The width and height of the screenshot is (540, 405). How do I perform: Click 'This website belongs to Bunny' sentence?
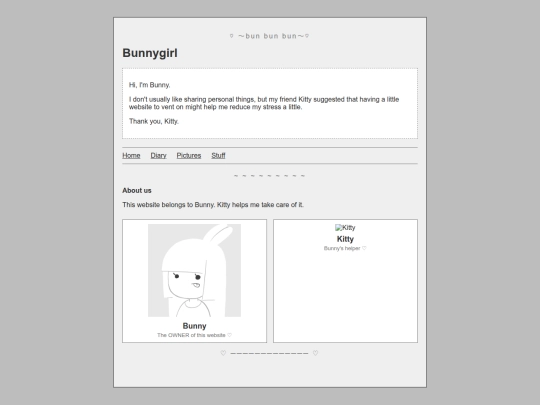coord(213,205)
